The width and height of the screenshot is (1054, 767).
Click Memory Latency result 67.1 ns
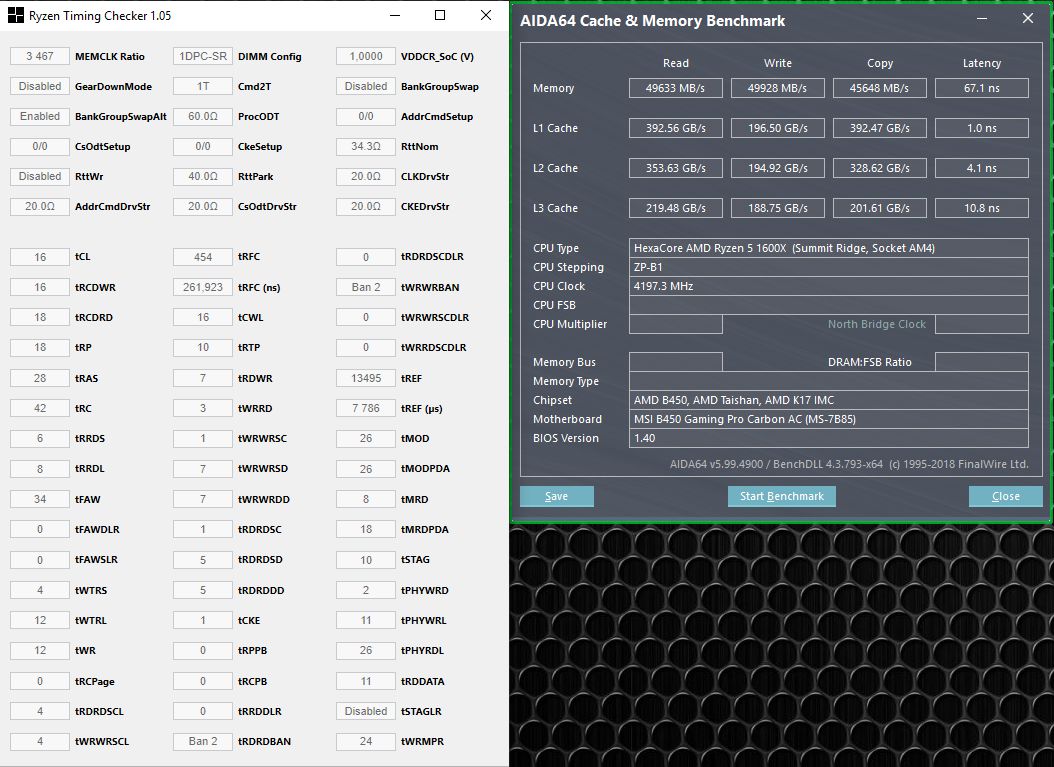982,88
